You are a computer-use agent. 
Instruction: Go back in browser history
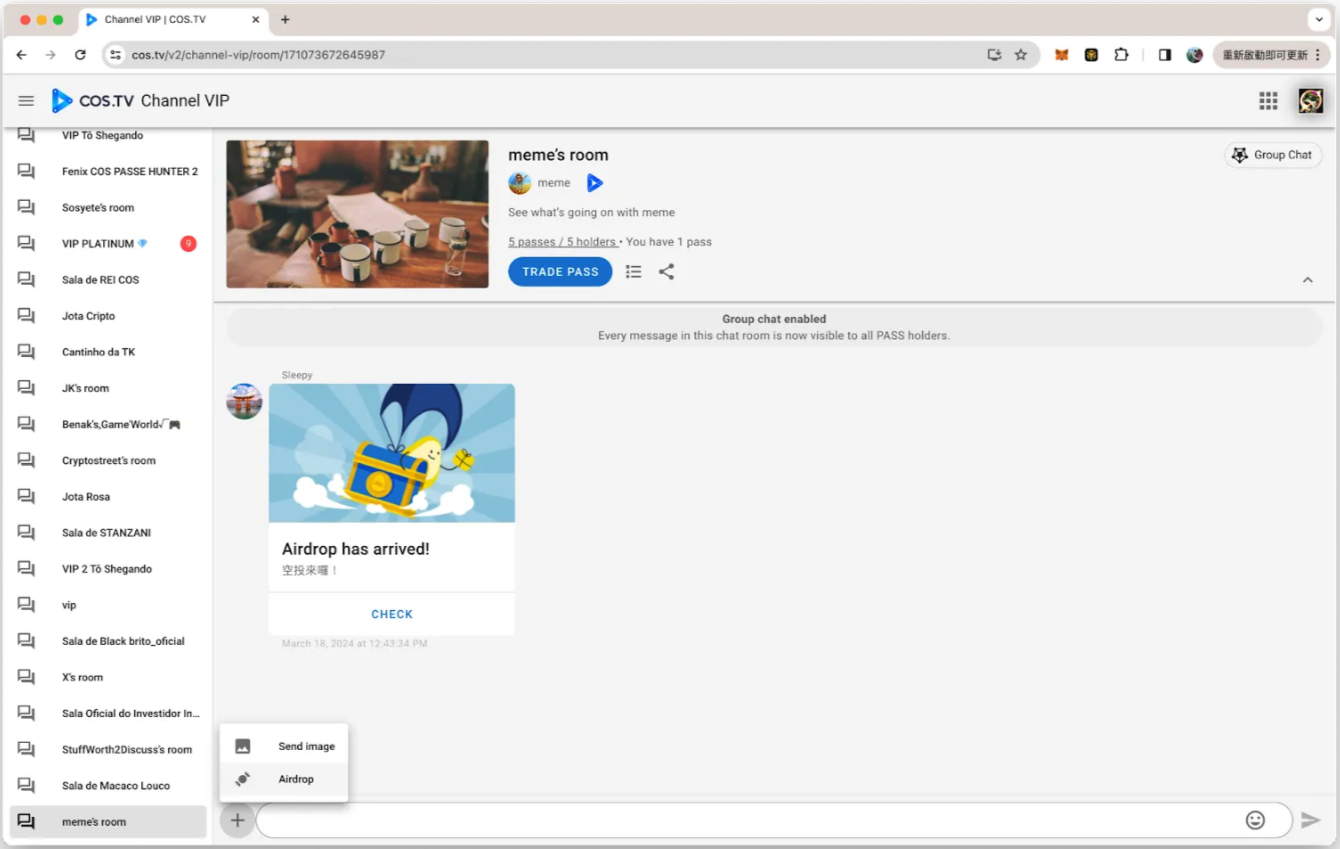click(x=21, y=55)
